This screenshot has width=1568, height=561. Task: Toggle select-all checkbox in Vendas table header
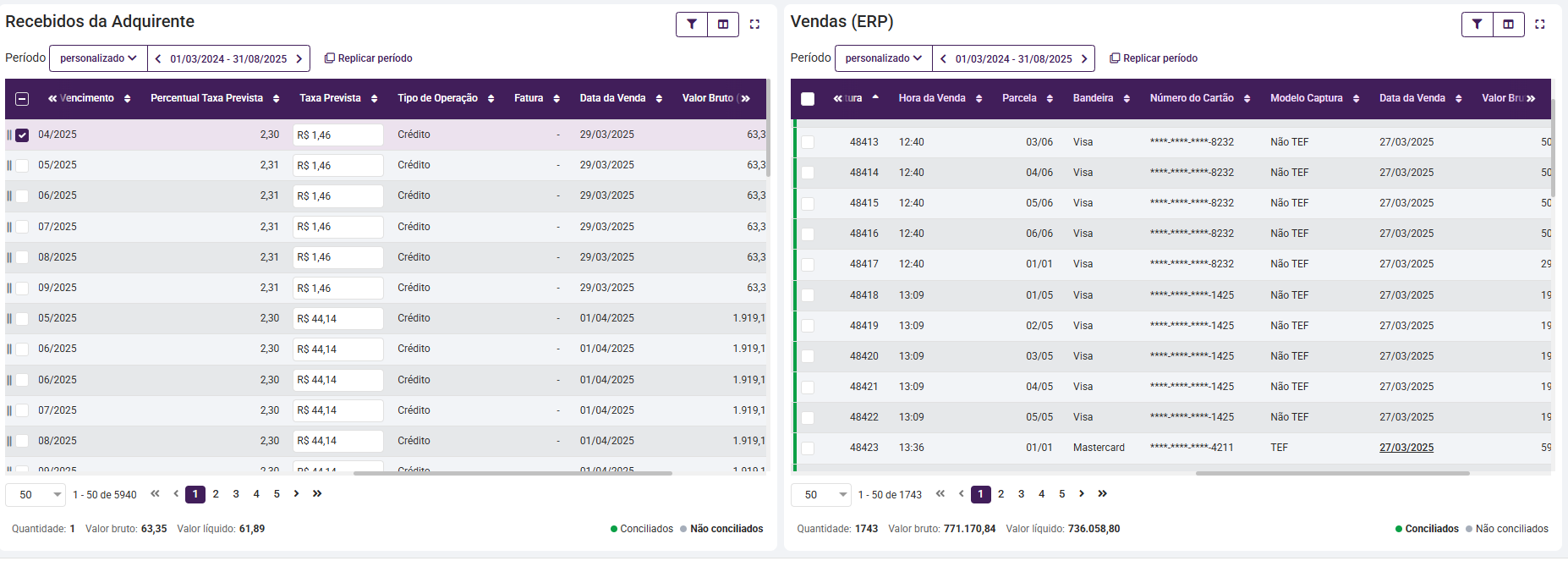(x=808, y=99)
